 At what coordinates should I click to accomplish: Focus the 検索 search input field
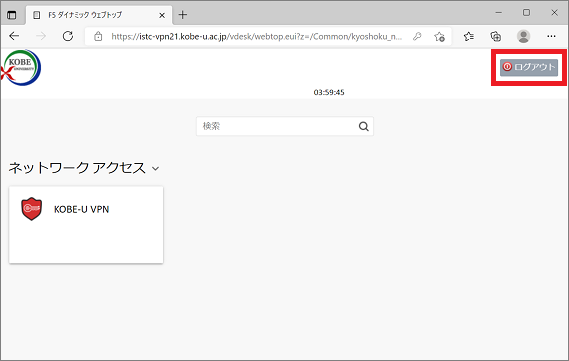coord(285,126)
